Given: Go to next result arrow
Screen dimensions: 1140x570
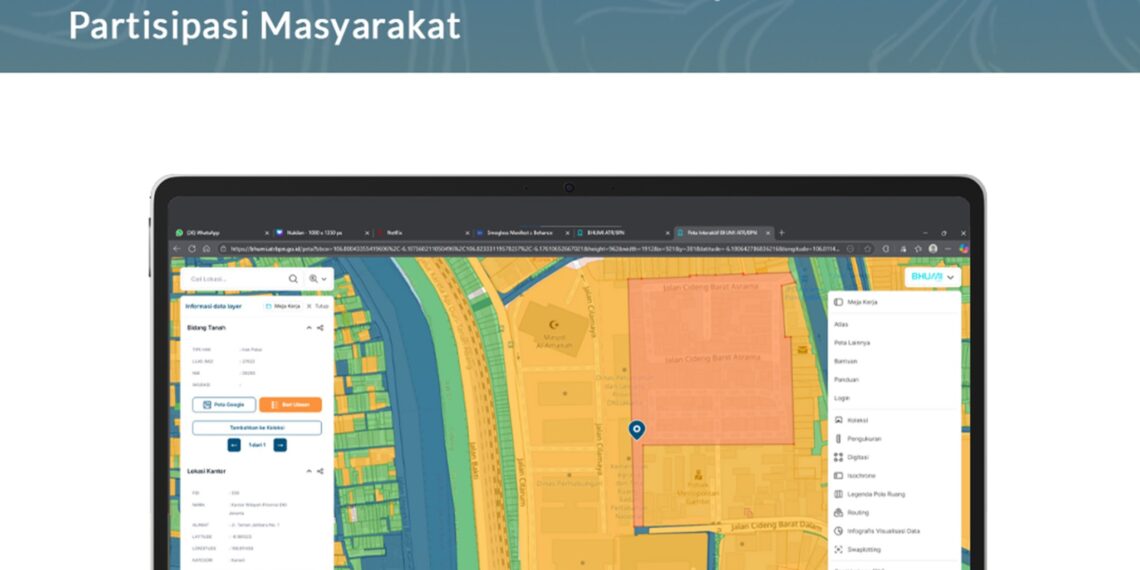Looking at the screenshot, I should click(280, 445).
